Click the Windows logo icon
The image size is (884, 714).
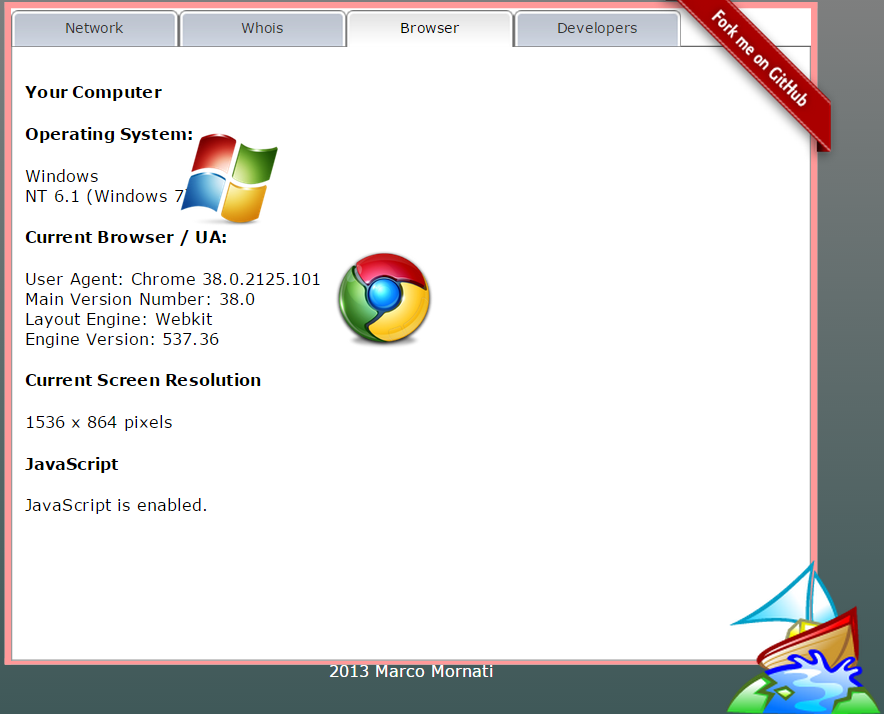pyautogui.click(x=229, y=178)
